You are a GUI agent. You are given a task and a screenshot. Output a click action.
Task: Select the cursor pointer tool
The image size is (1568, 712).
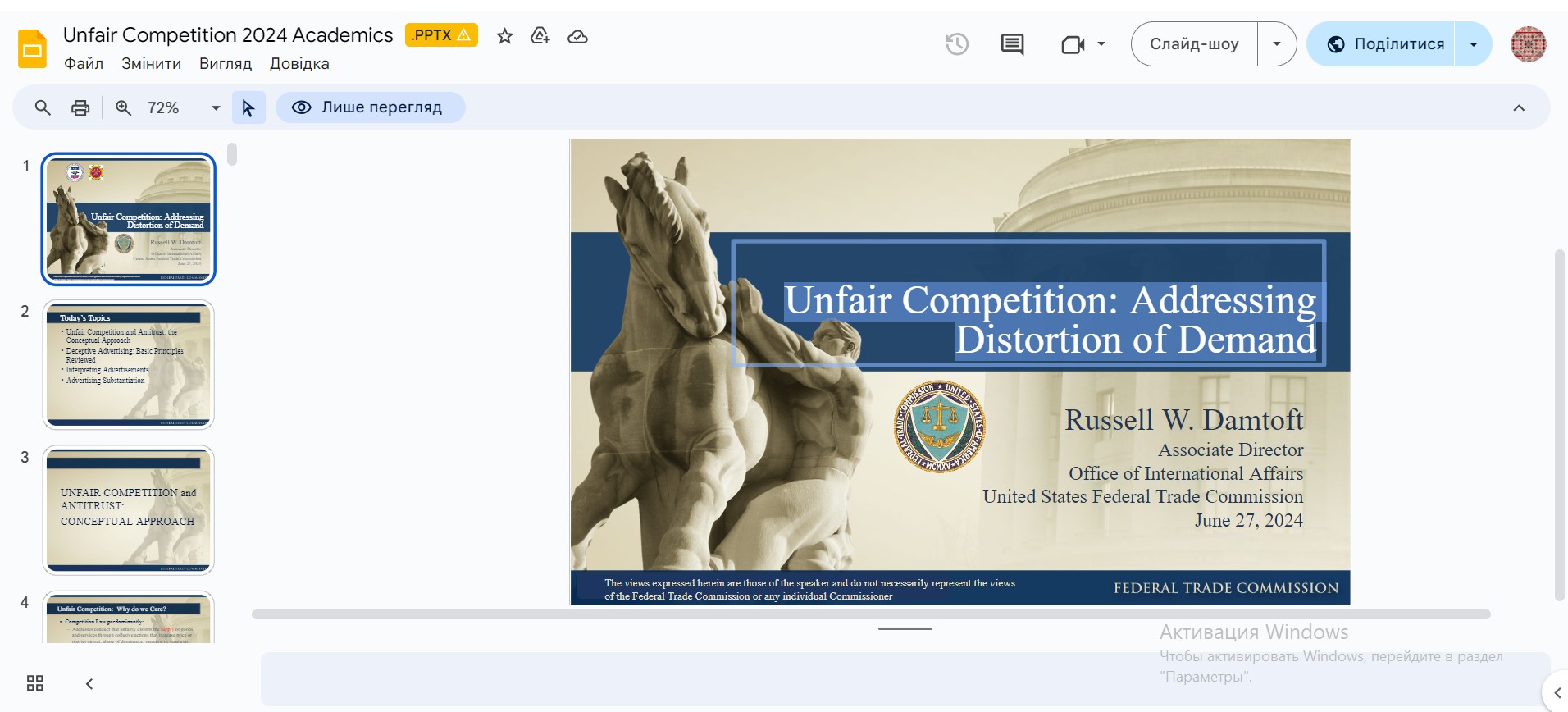[248, 107]
